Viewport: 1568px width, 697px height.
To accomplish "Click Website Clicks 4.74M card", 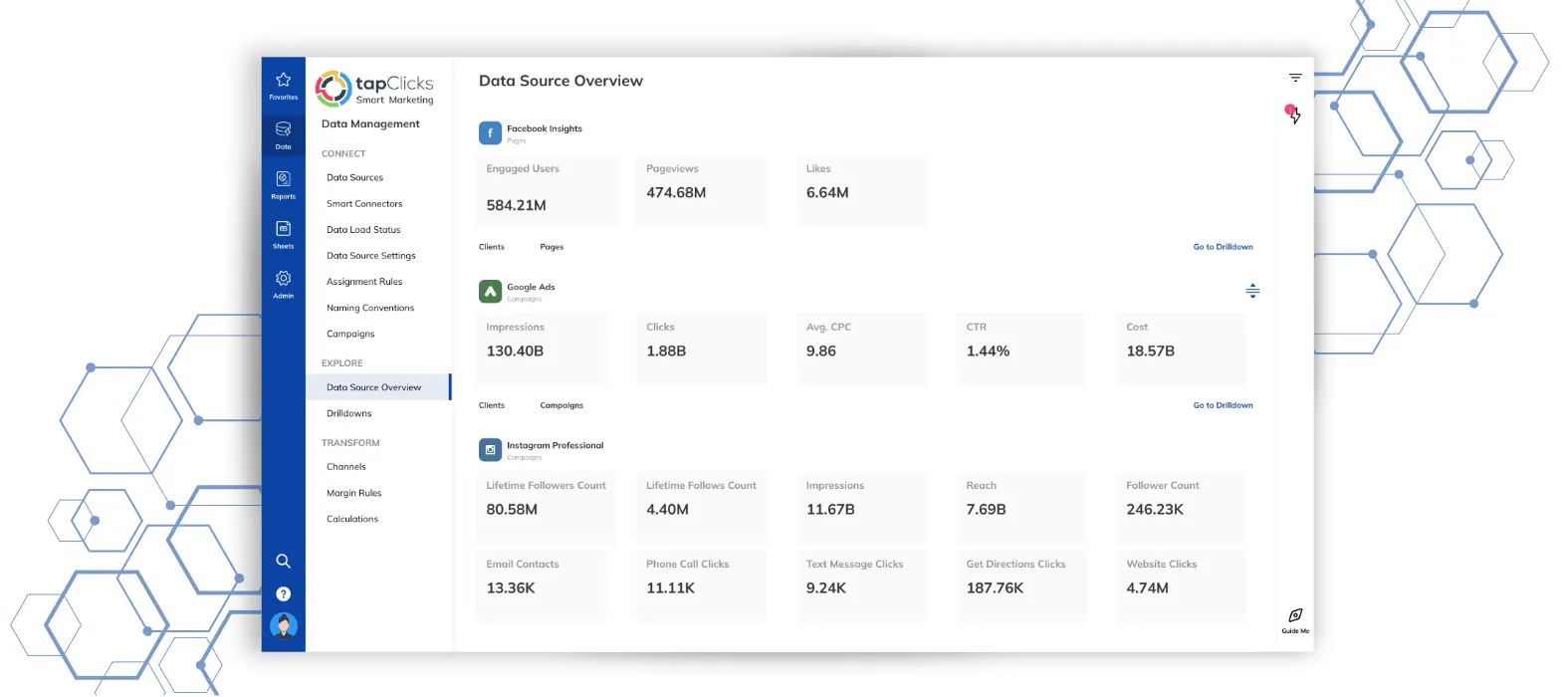I will [1182, 586].
